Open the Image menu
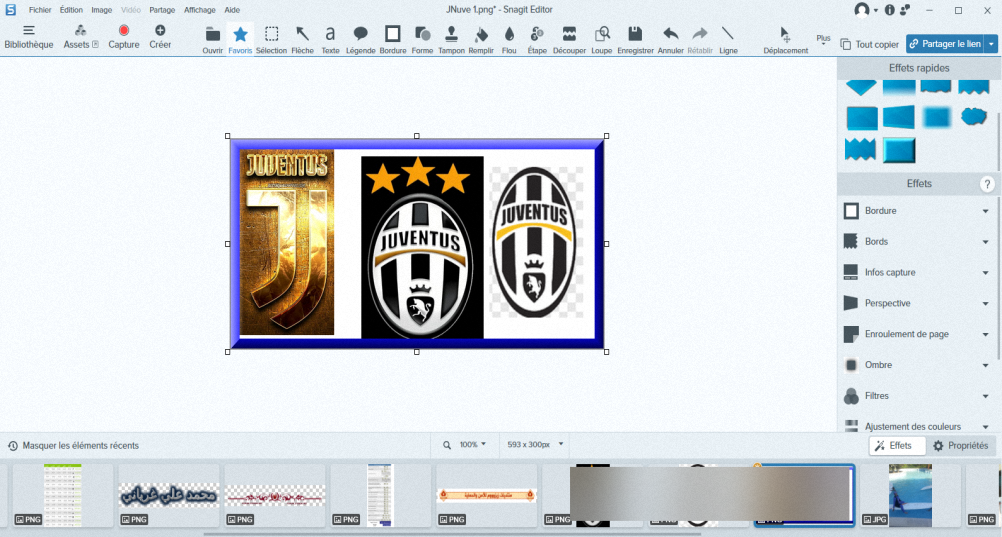The height and width of the screenshot is (537, 1002). (x=101, y=10)
